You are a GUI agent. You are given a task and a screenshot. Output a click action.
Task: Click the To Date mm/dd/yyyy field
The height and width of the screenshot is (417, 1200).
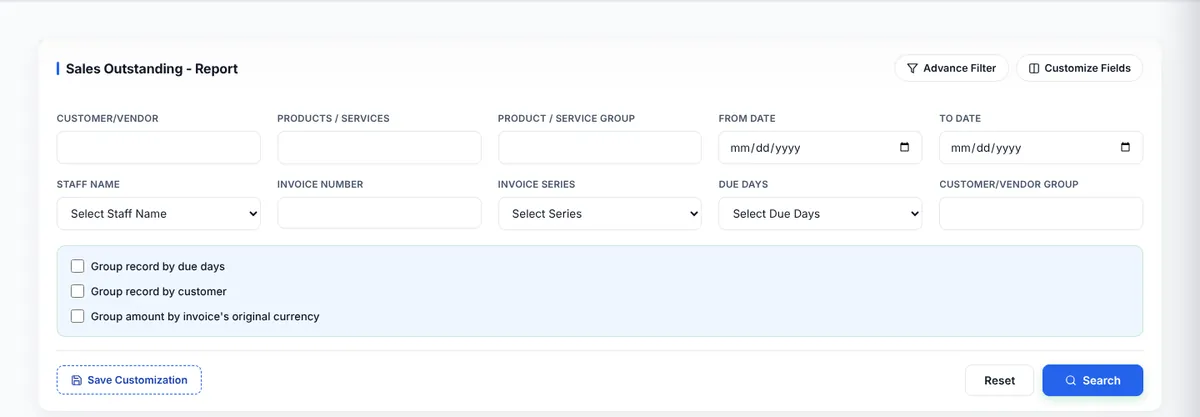click(x=1041, y=147)
